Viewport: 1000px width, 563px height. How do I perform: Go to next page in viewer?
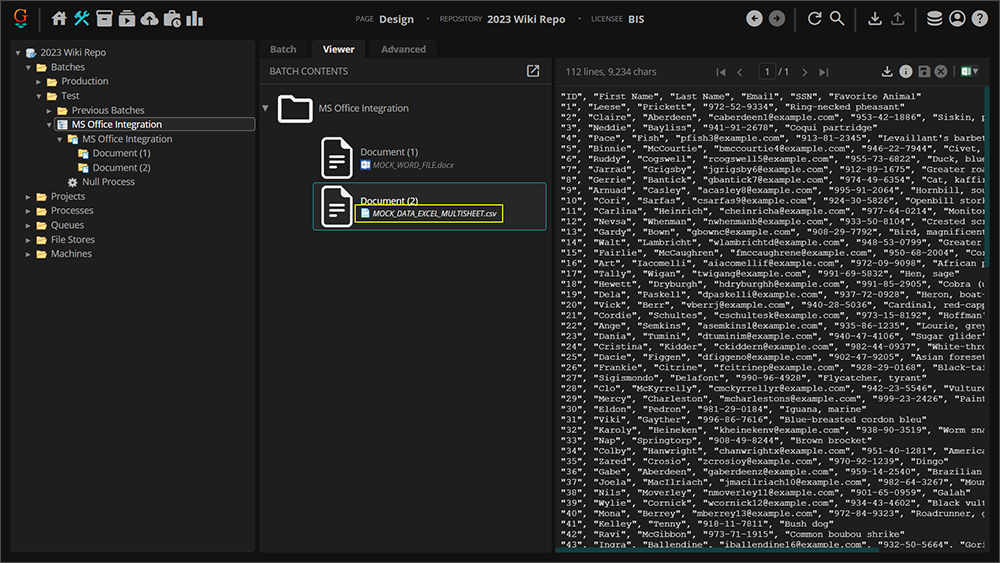(803, 72)
